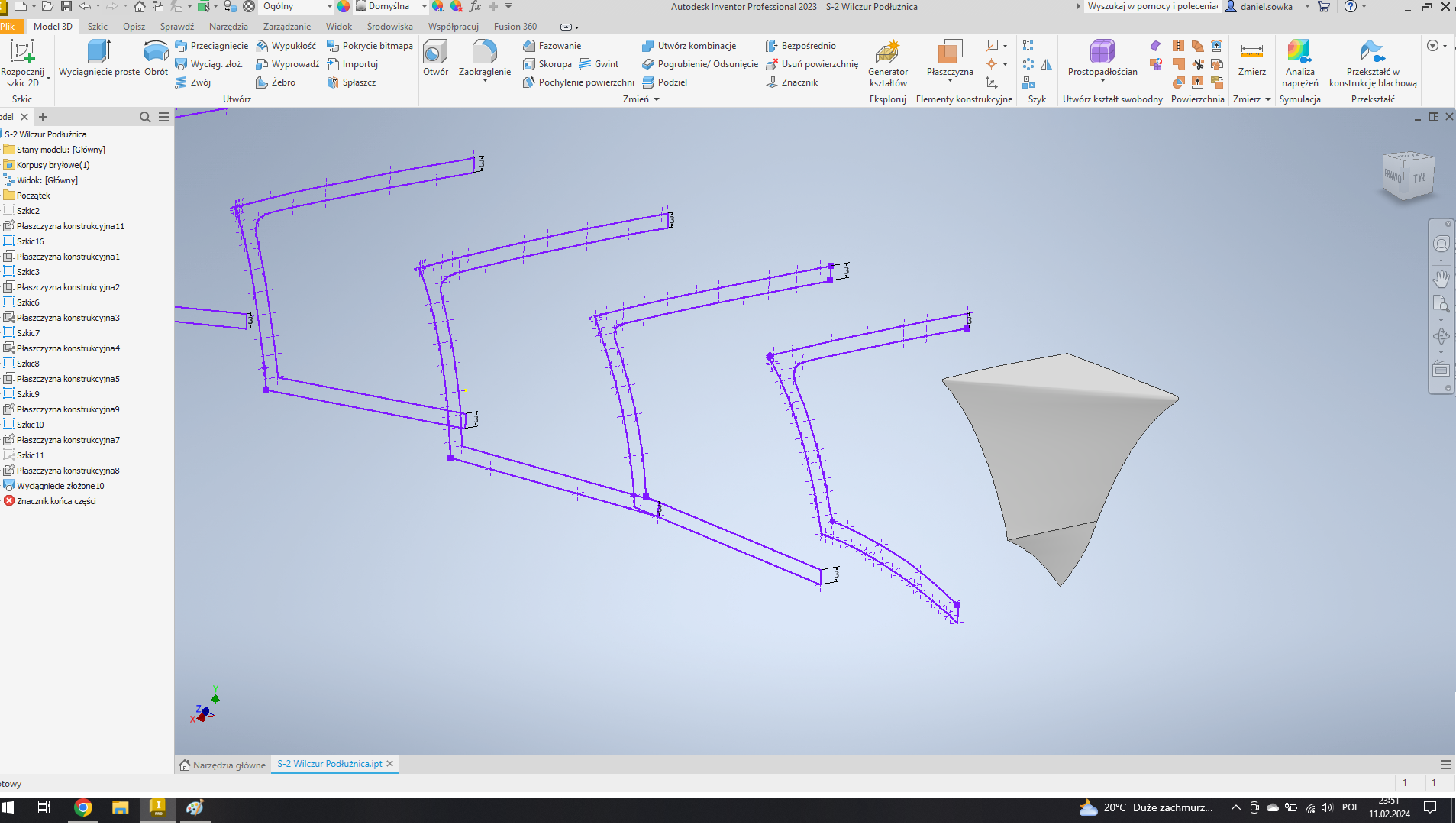Open model browser menu options
The width and height of the screenshot is (1456, 825).
pyautogui.click(x=164, y=117)
